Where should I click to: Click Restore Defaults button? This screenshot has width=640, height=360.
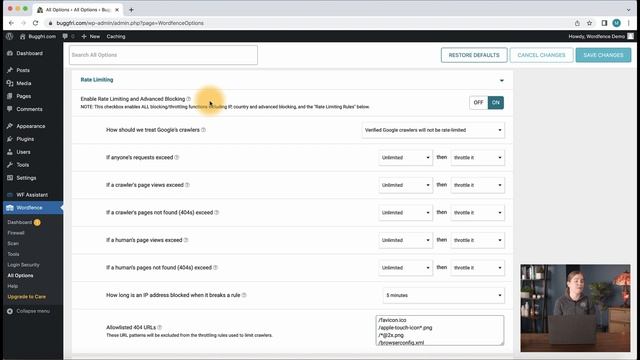coord(474,55)
